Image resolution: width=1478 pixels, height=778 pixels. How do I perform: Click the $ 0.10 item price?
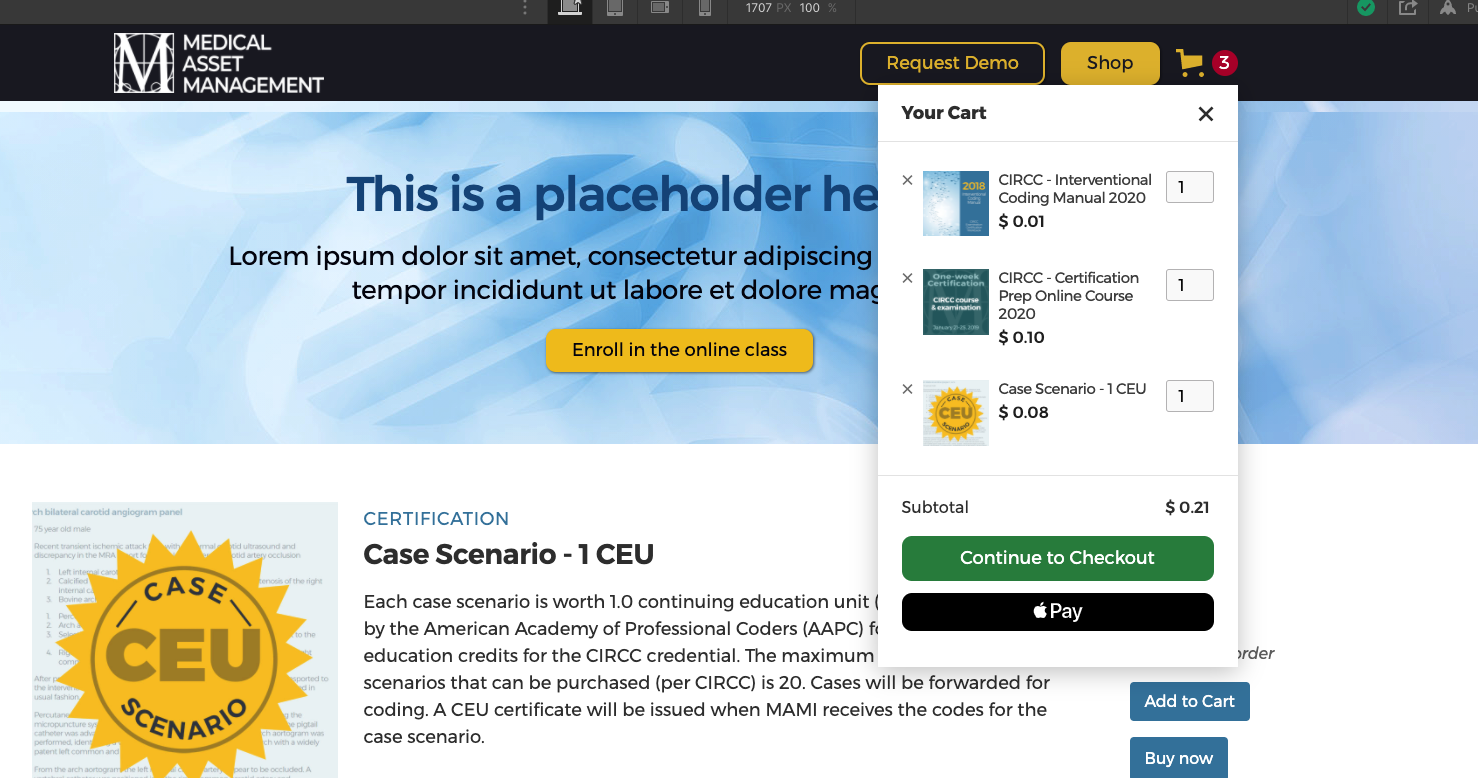[1021, 338]
